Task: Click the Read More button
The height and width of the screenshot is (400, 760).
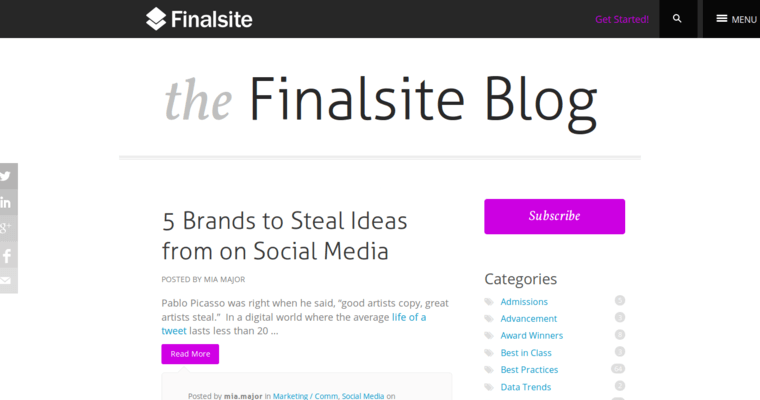Action: click(190, 354)
